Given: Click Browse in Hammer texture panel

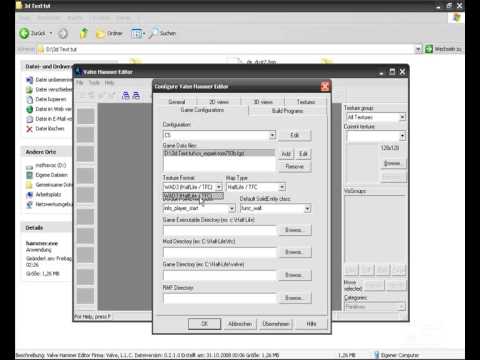Looking at the screenshot, I should click(x=392, y=163).
